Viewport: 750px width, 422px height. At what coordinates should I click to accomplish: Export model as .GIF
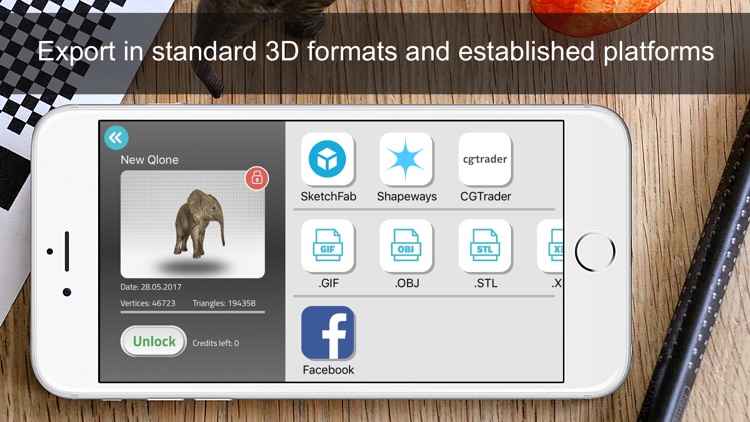(328, 246)
